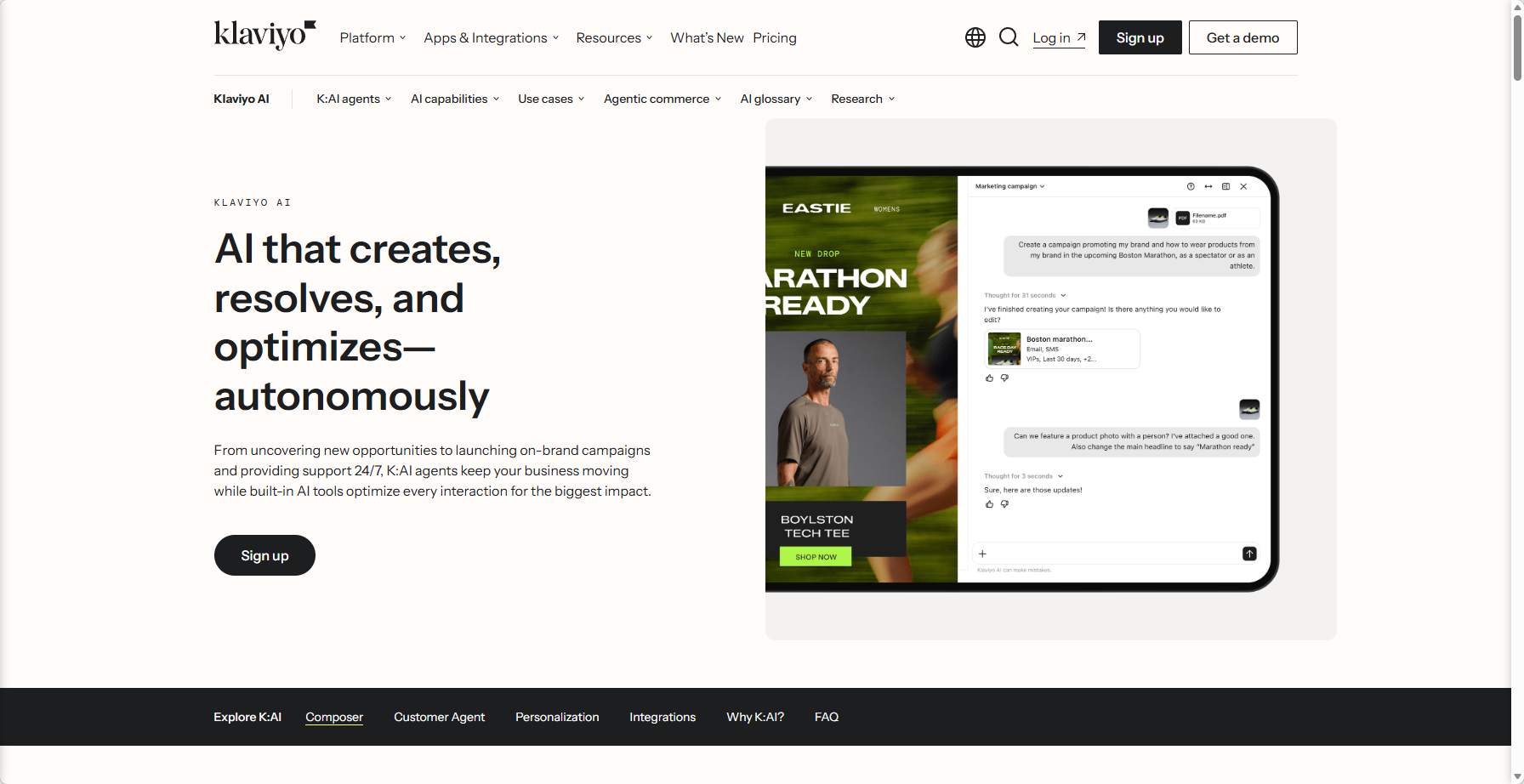Click the 'EASTIE' brand name in the preview
Viewport: 1524px width, 784px height.
coord(816,207)
